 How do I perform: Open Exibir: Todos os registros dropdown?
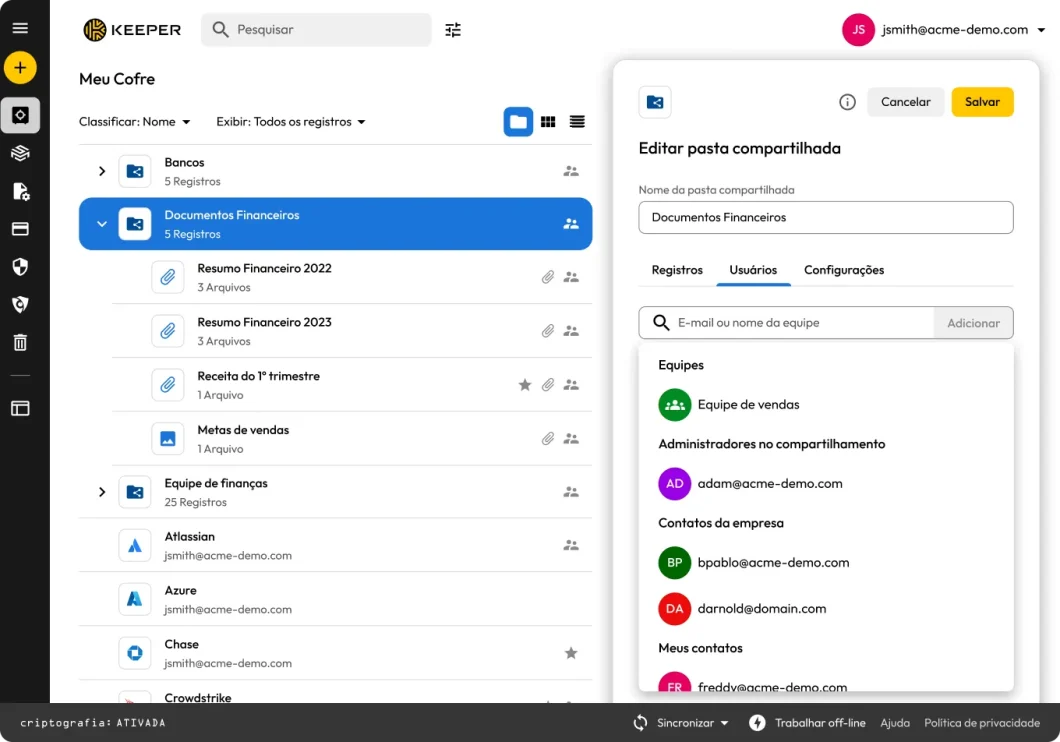pos(291,122)
